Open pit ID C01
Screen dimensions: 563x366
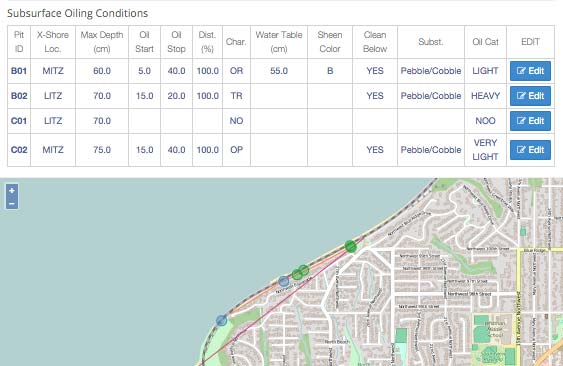pos(19,121)
